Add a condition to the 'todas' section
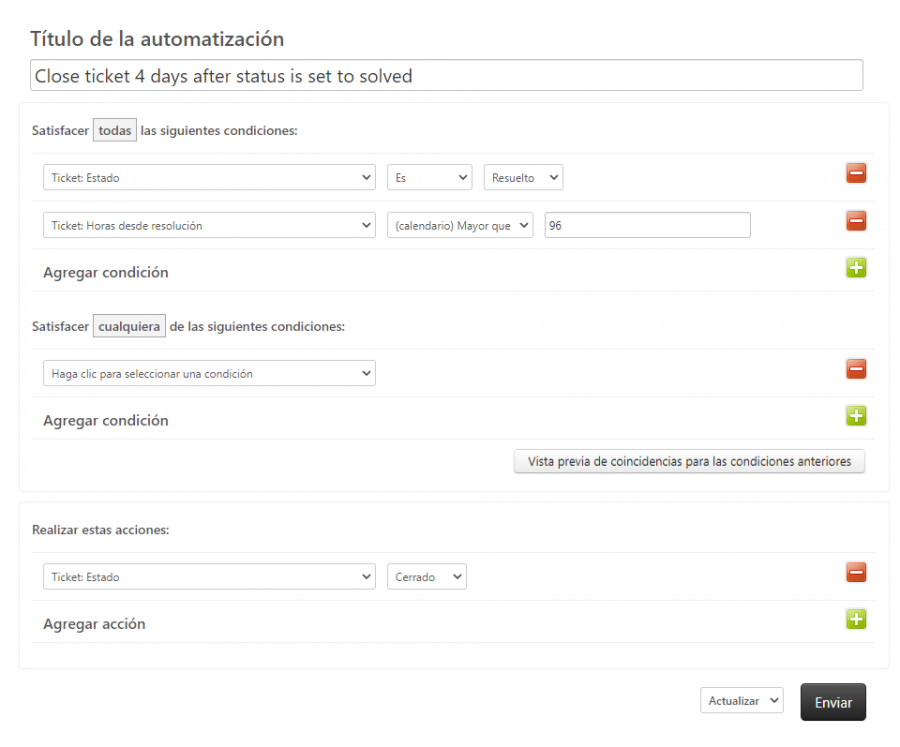 856,268
